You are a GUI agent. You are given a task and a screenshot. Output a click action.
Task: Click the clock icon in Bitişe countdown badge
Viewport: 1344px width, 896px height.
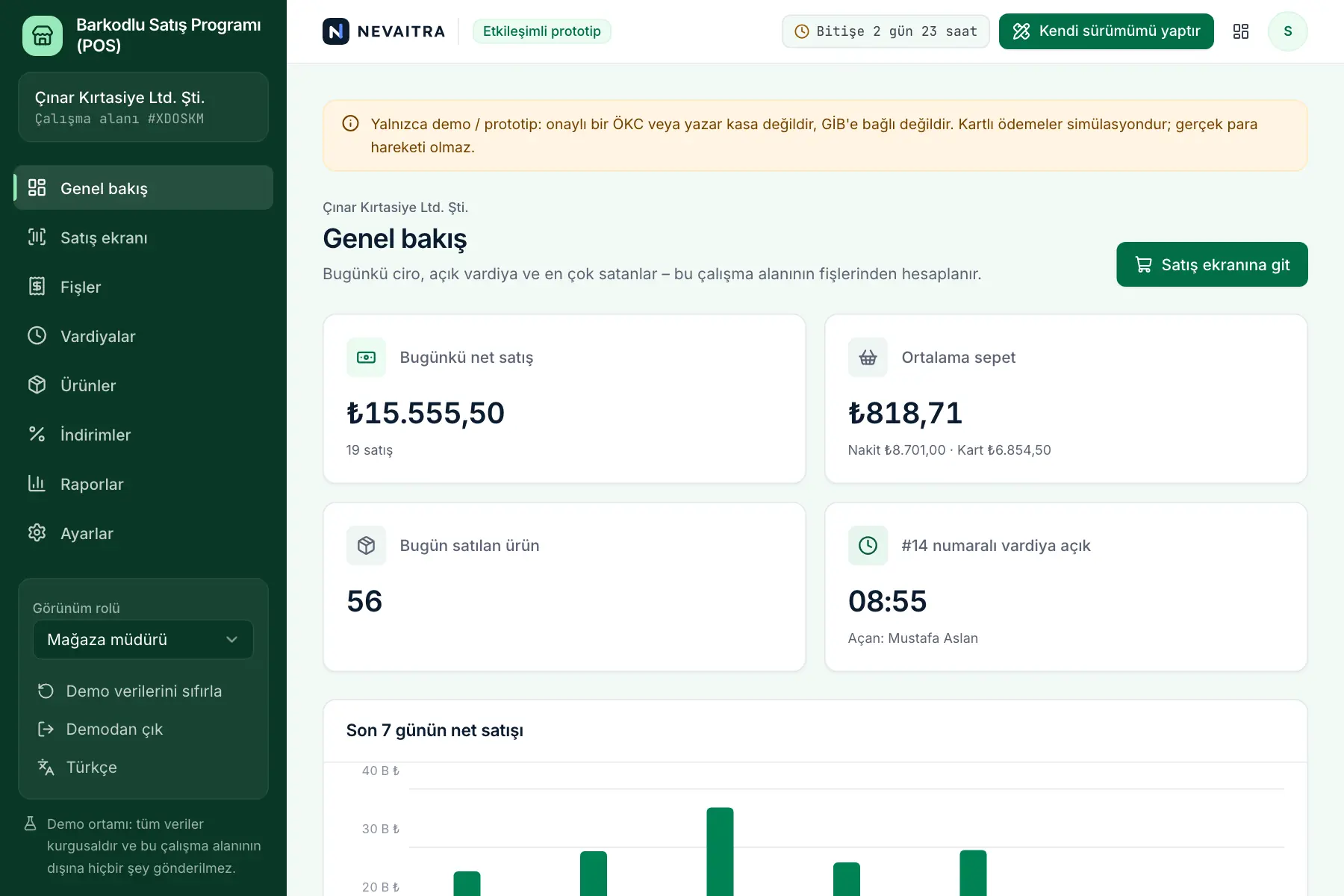tap(802, 31)
